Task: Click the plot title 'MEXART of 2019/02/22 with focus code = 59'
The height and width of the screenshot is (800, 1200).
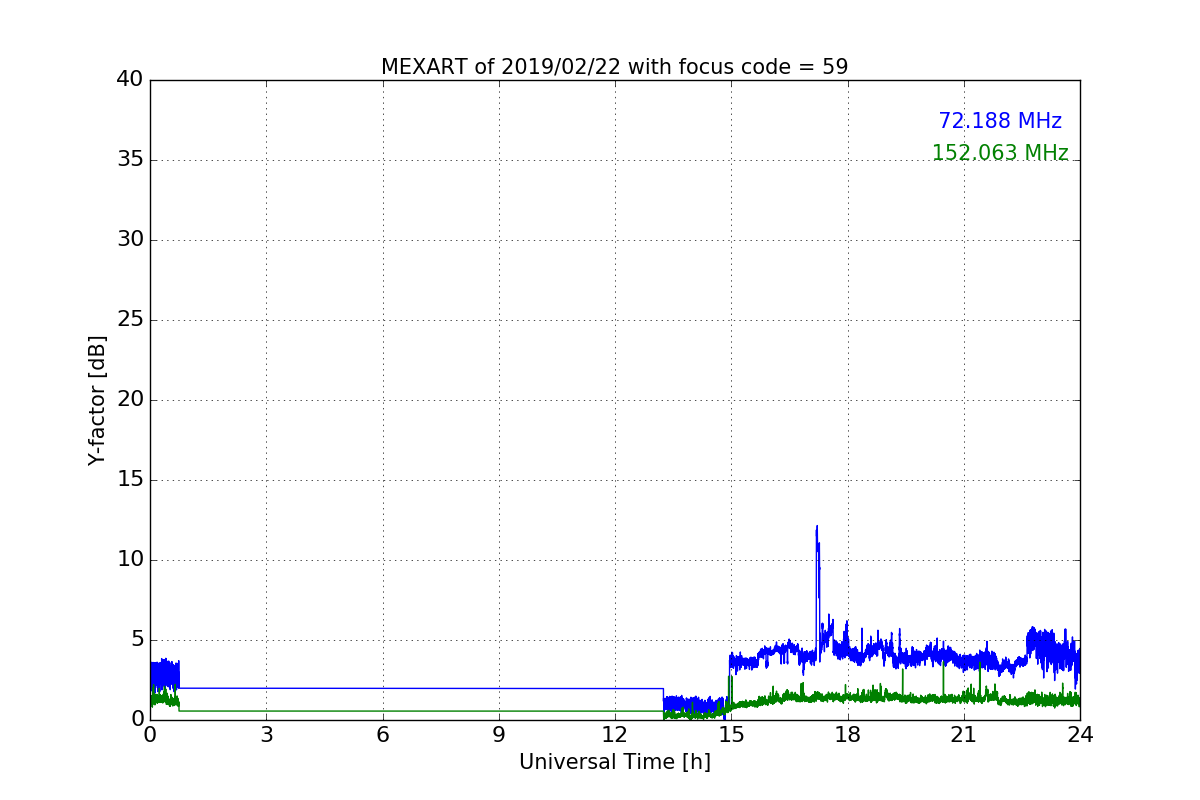Action: coord(614,67)
